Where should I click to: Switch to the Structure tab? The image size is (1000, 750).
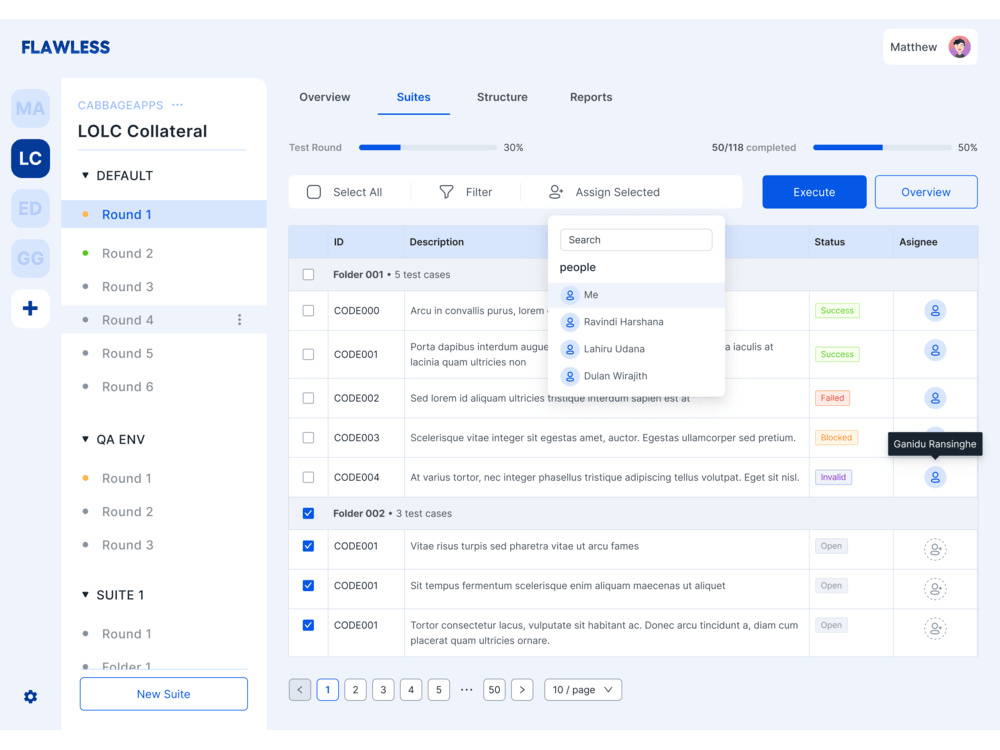click(502, 97)
